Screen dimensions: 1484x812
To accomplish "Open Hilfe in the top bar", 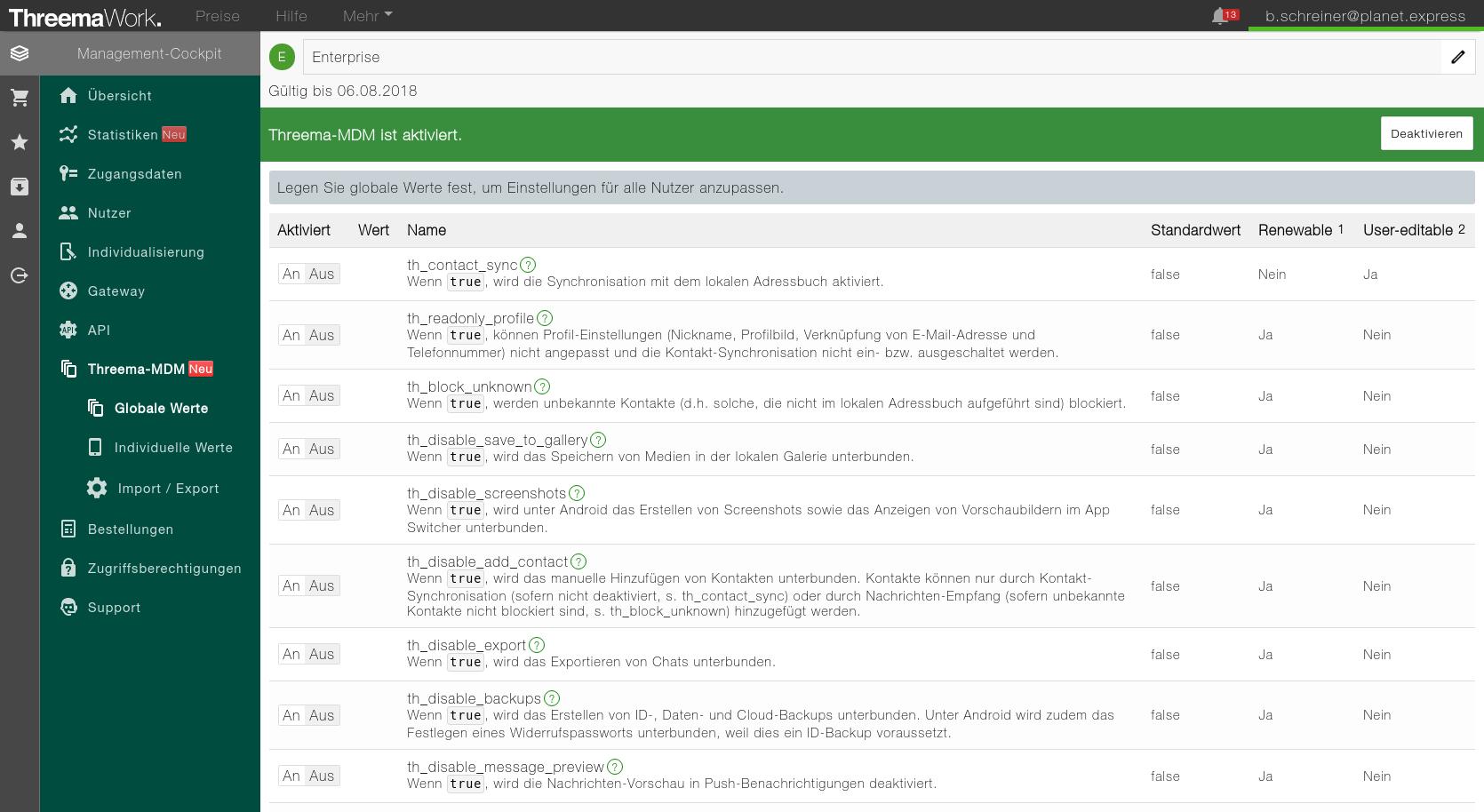I will coord(291,16).
